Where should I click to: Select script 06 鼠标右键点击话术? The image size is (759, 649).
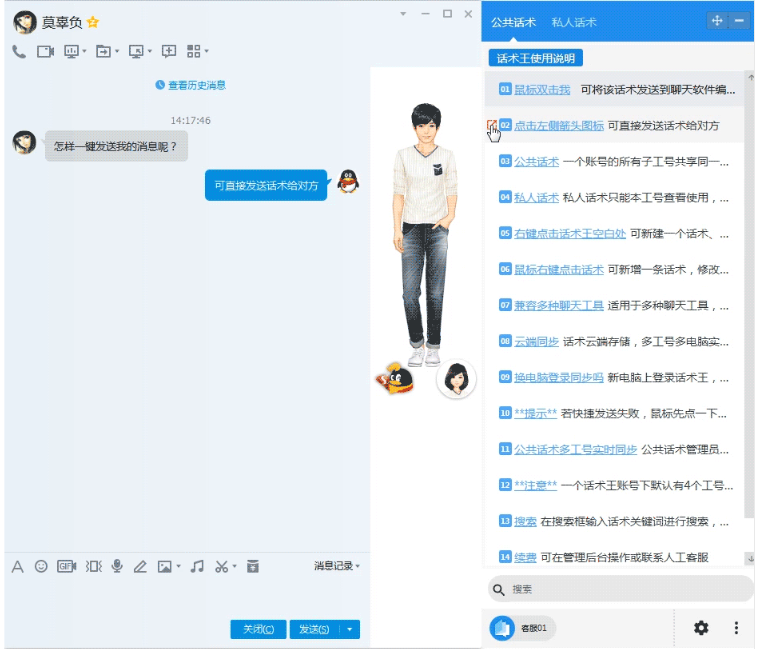[x=614, y=269]
